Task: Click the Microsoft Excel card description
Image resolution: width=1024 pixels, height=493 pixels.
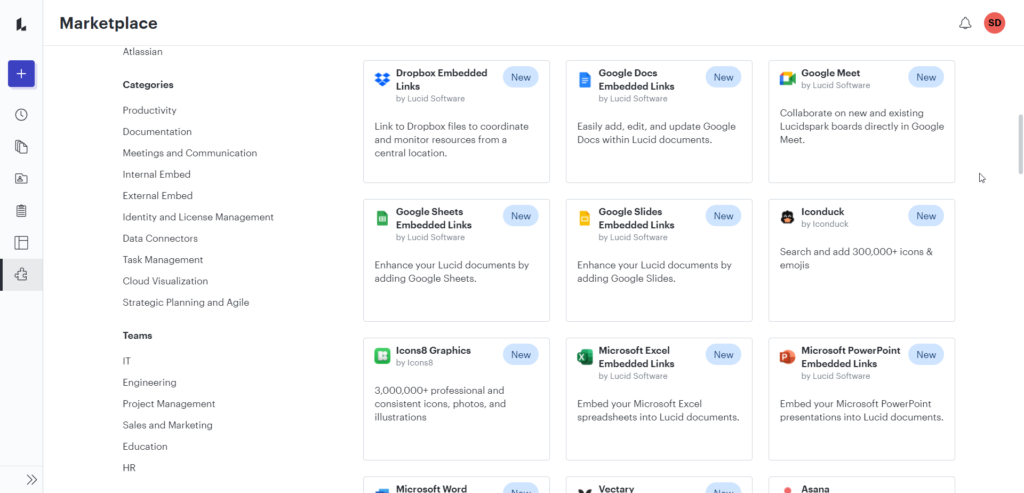Action: (658, 411)
